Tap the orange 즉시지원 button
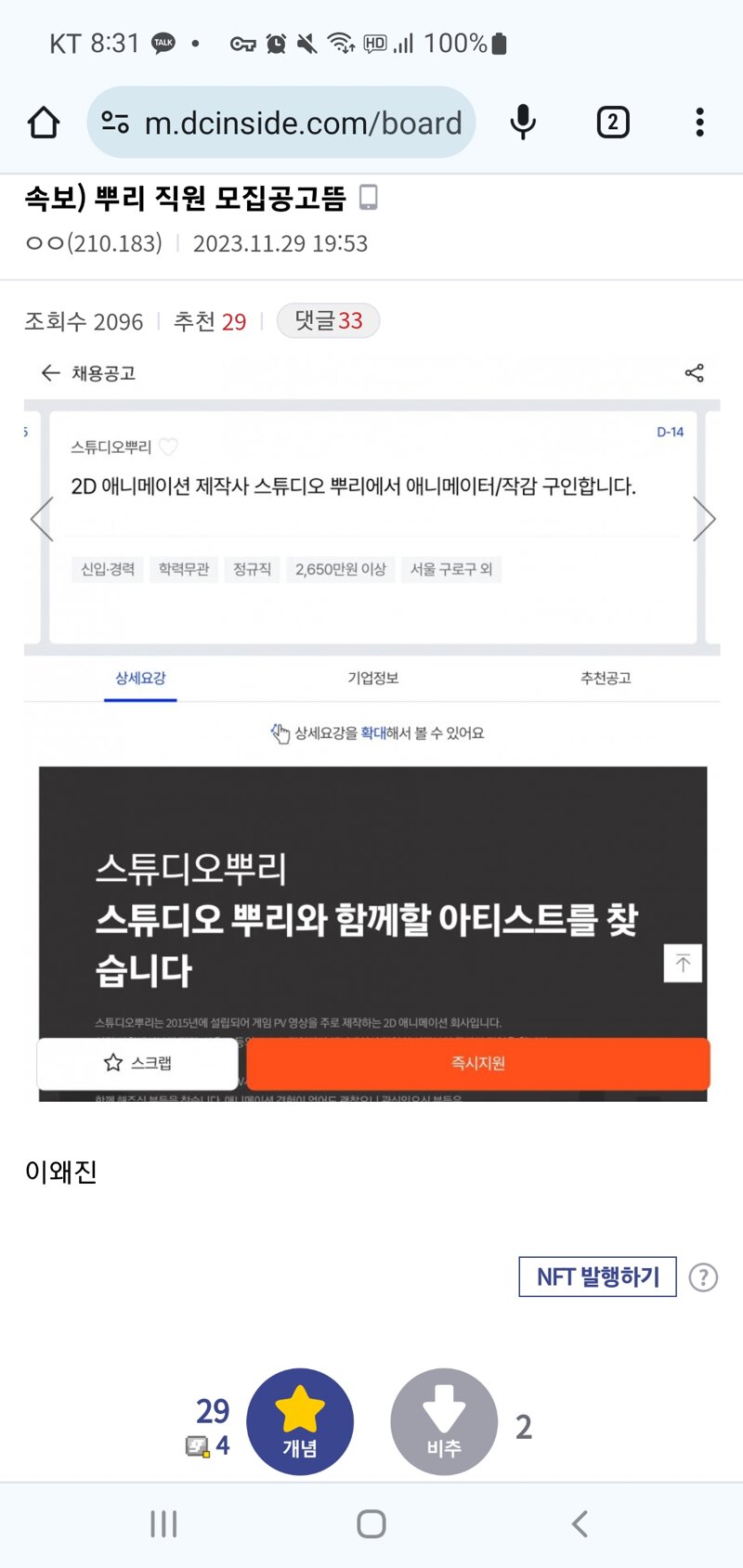 coord(478,1063)
